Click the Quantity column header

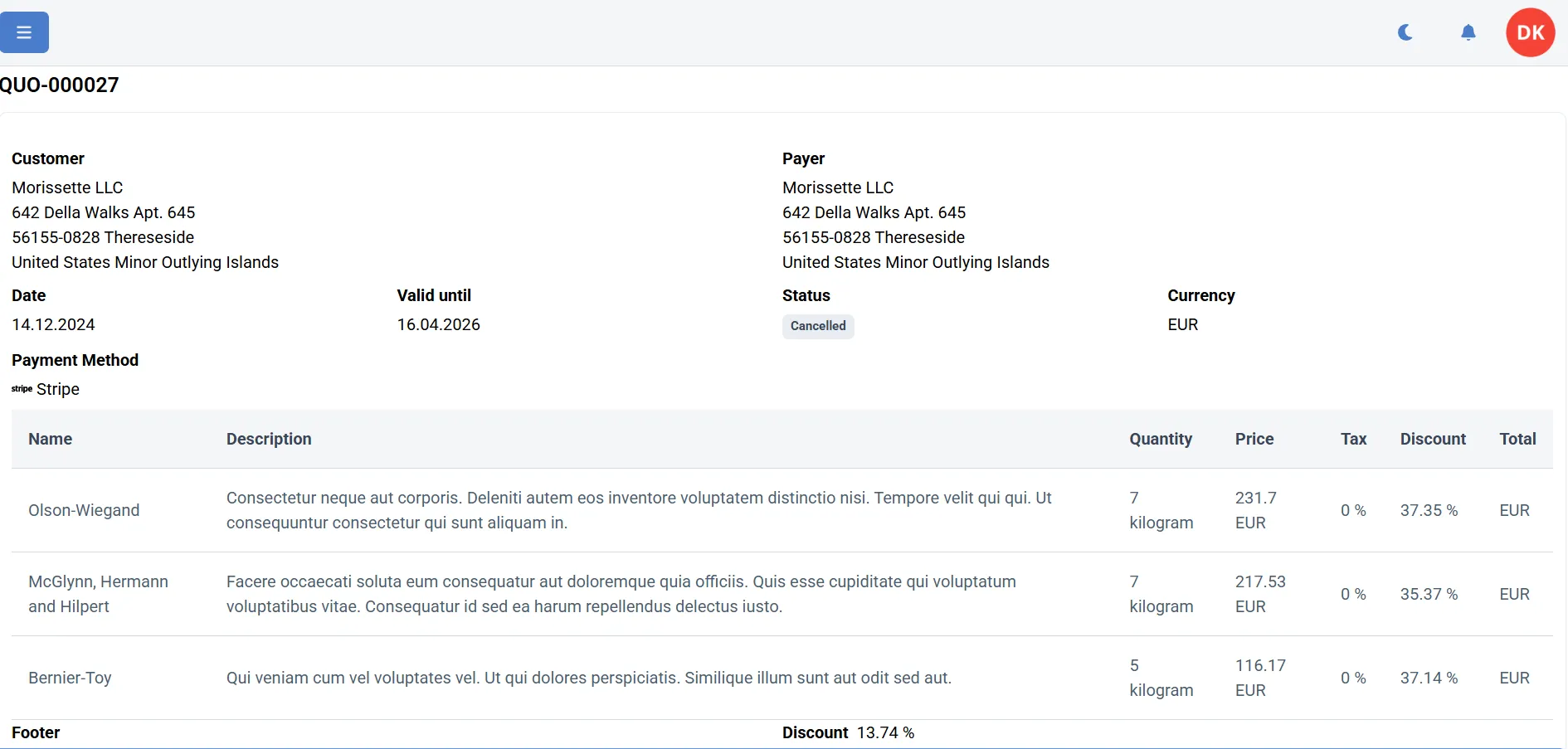1160,439
